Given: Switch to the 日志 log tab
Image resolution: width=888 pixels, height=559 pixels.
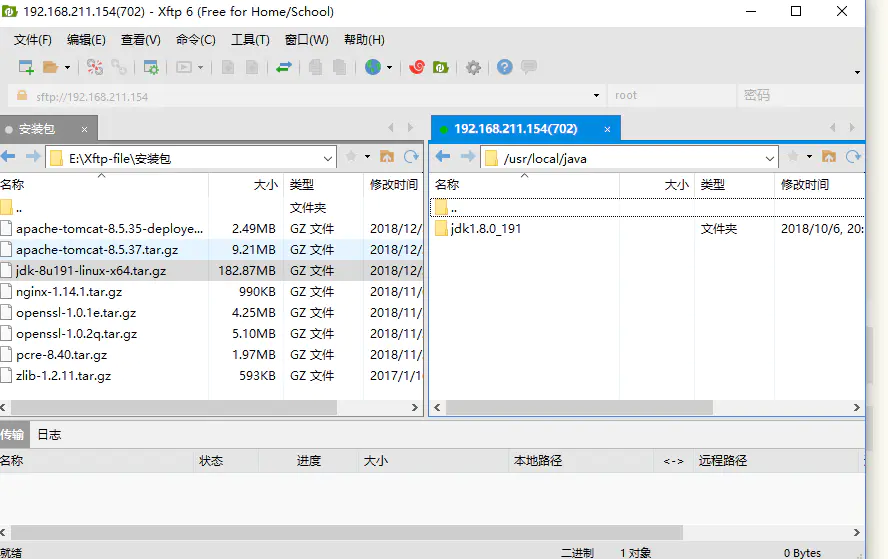Looking at the screenshot, I should tap(49, 435).
